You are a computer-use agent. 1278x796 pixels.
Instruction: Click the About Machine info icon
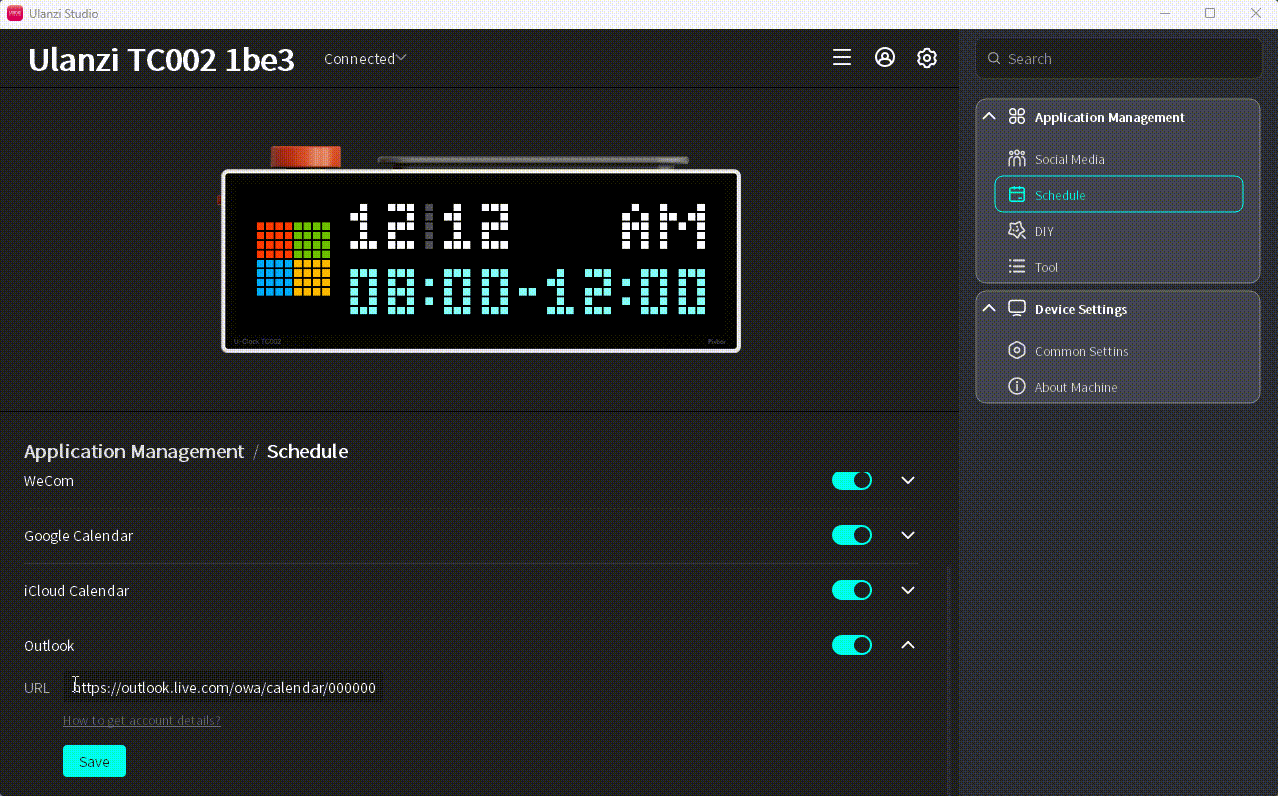point(1017,387)
